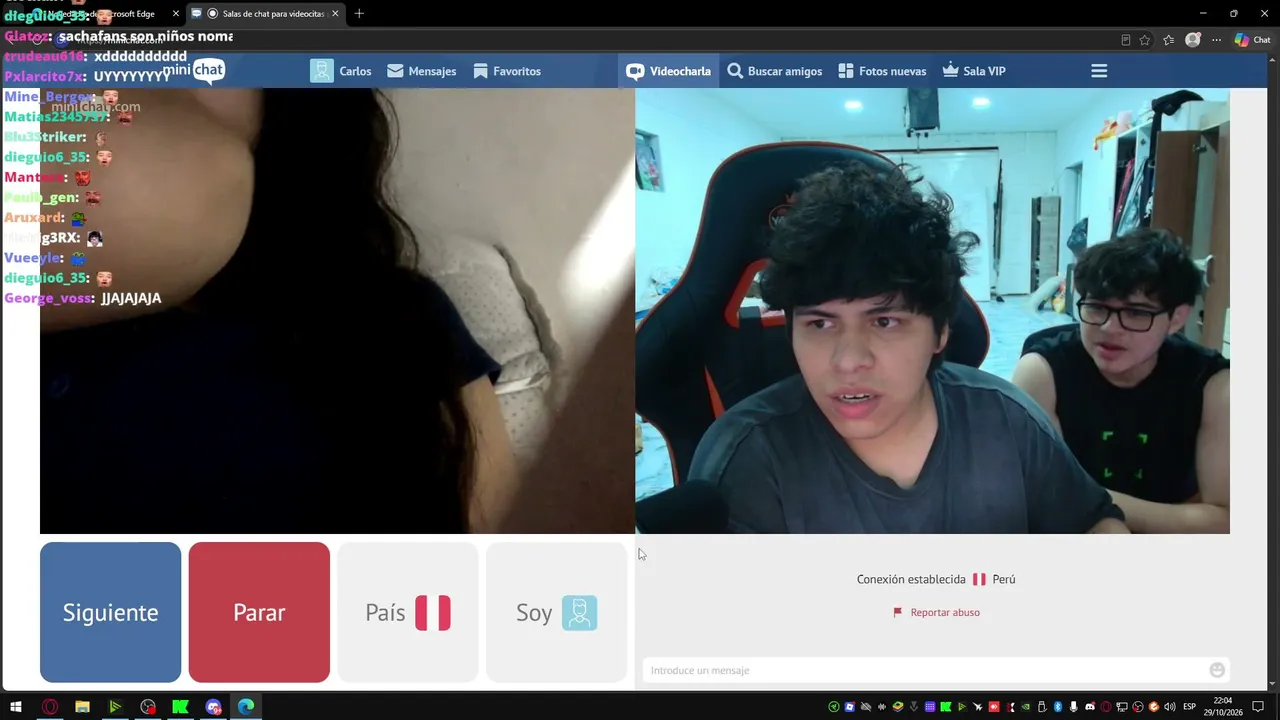Switch to Microsoft Edge on taskbar
The width and height of the screenshot is (1280, 720).
[246, 707]
